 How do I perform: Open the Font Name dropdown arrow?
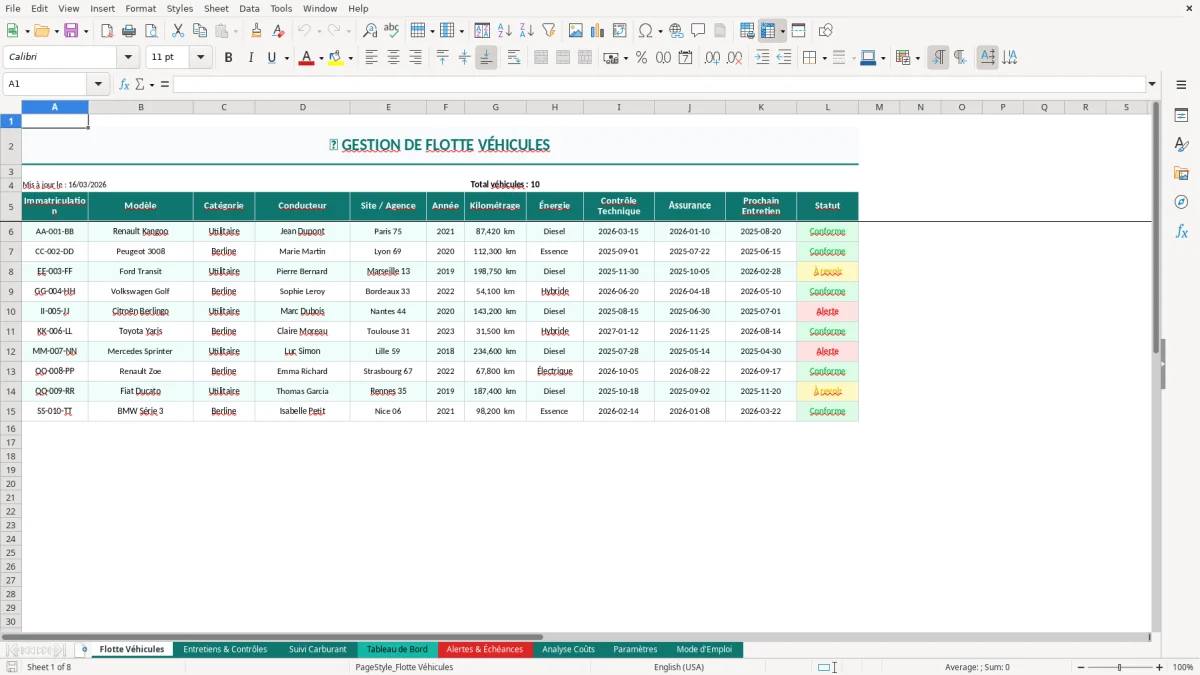[128, 58]
